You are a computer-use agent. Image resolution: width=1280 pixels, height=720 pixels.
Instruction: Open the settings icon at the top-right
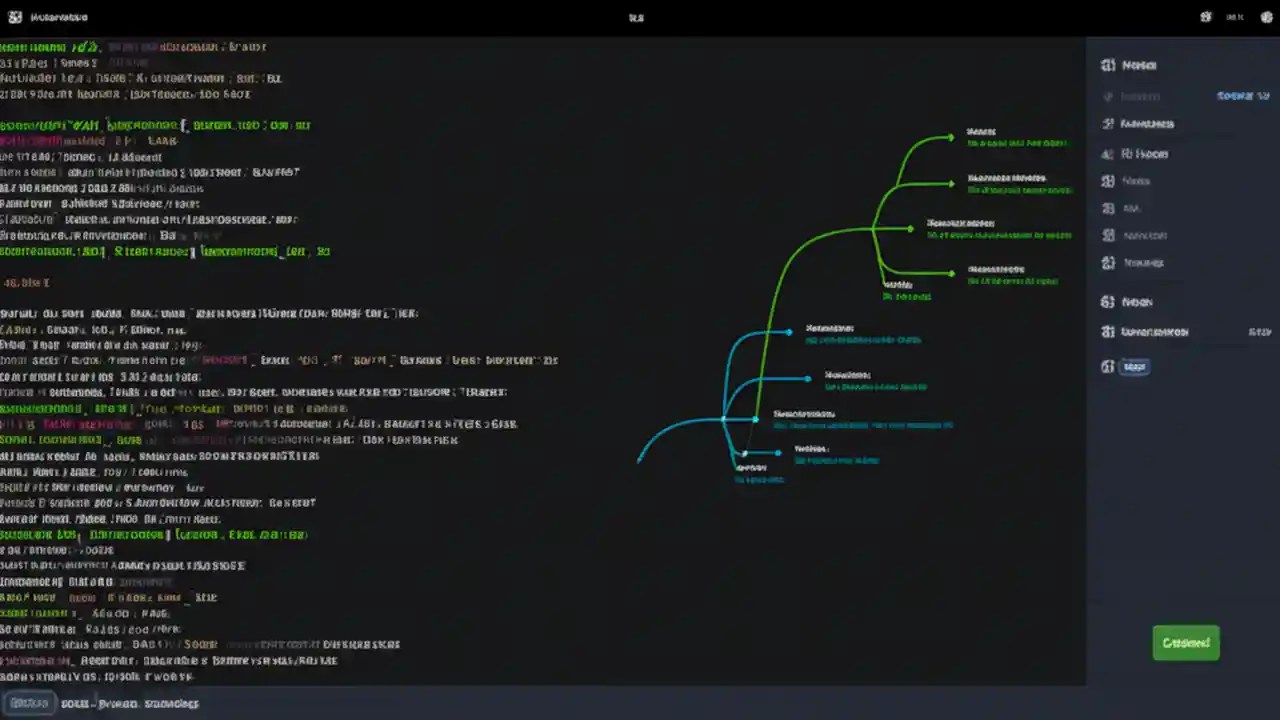[1205, 16]
